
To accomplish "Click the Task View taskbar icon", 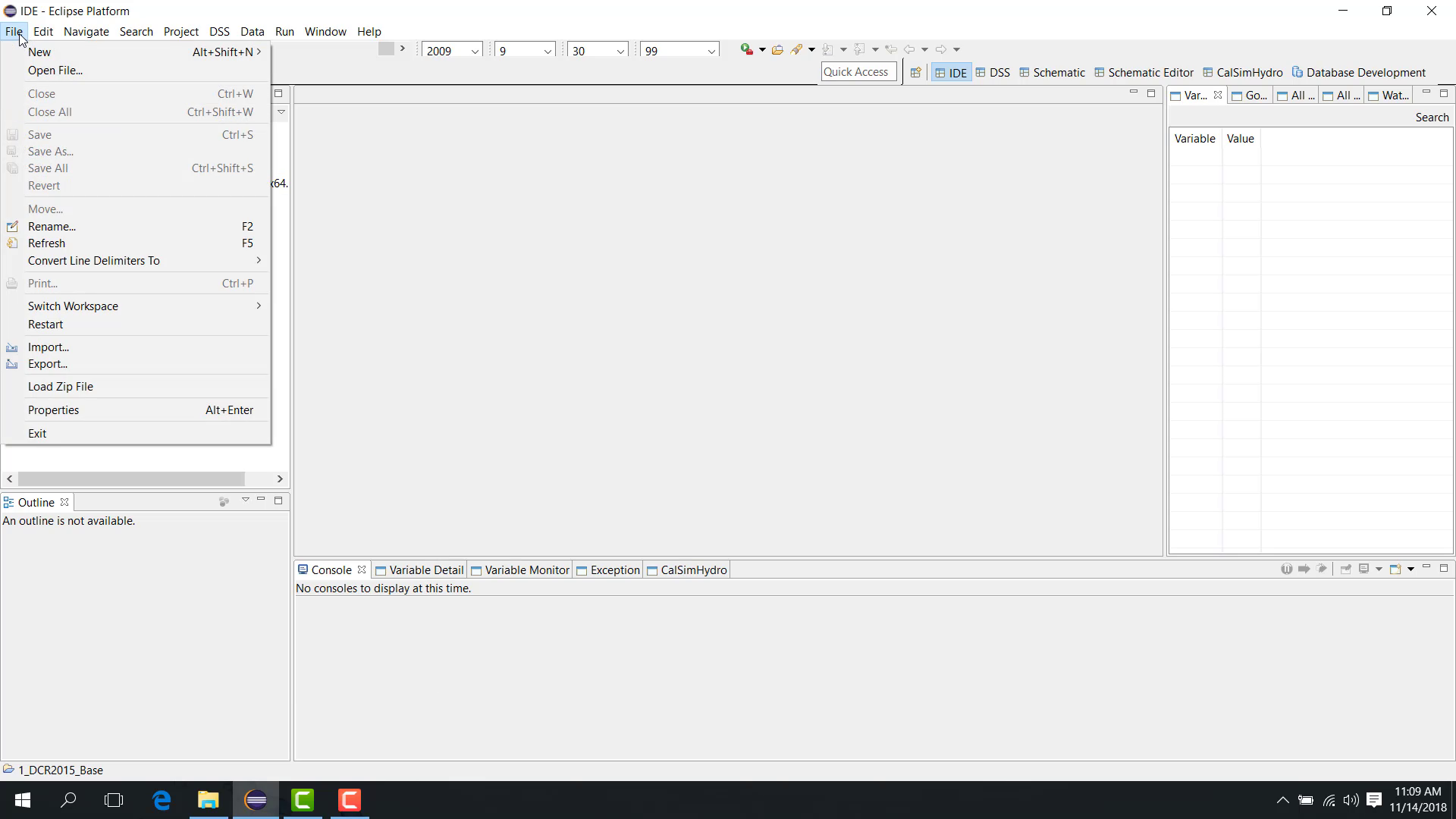I will click(x=114, y=800).
